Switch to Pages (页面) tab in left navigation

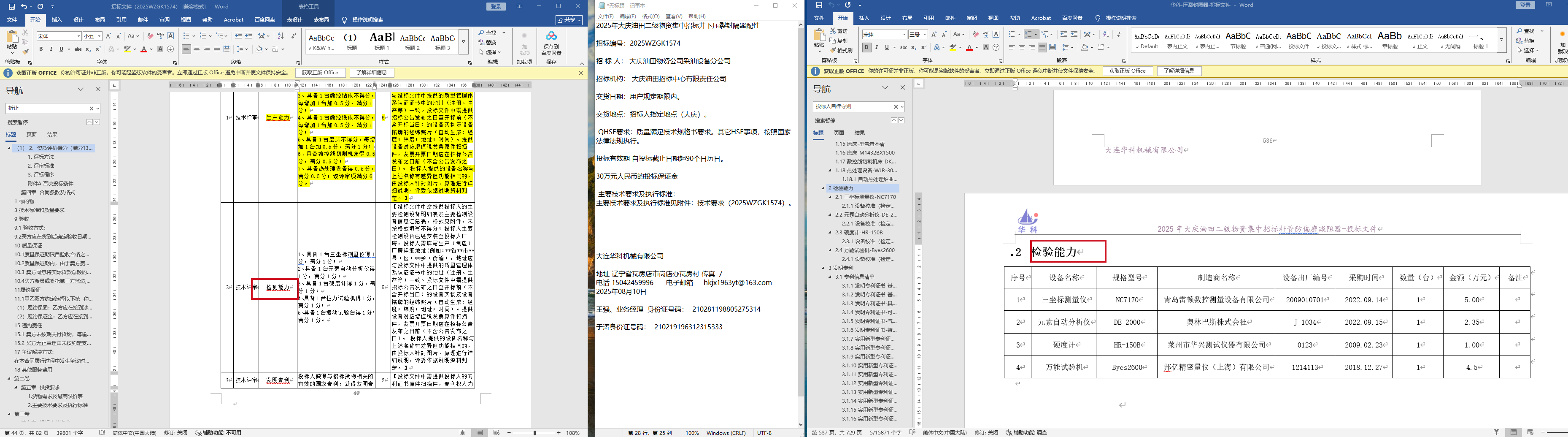32,135
